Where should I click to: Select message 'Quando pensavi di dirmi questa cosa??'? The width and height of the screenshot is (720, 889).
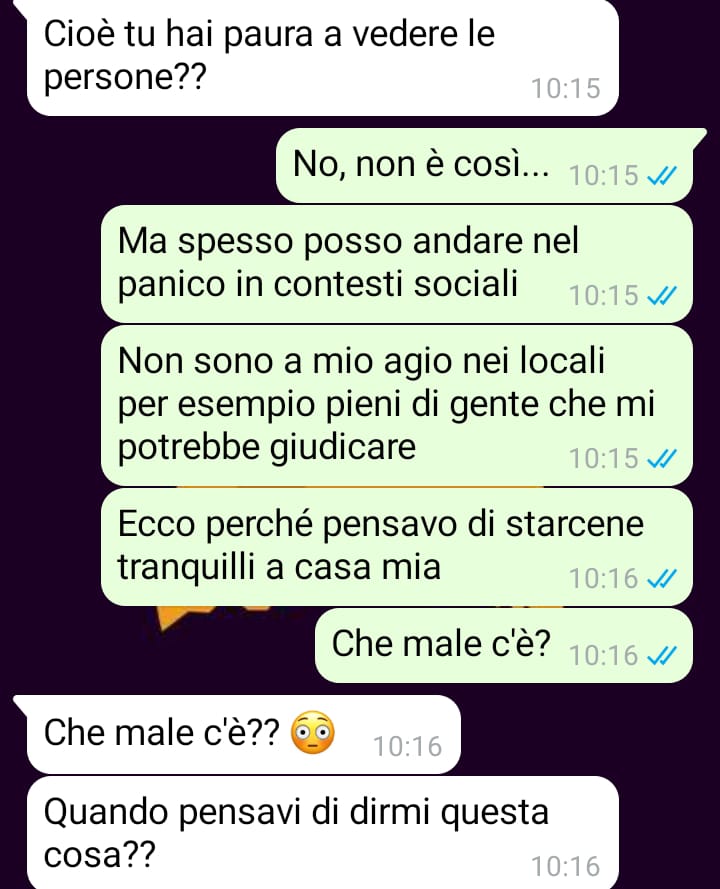click(x=323, y=832)
